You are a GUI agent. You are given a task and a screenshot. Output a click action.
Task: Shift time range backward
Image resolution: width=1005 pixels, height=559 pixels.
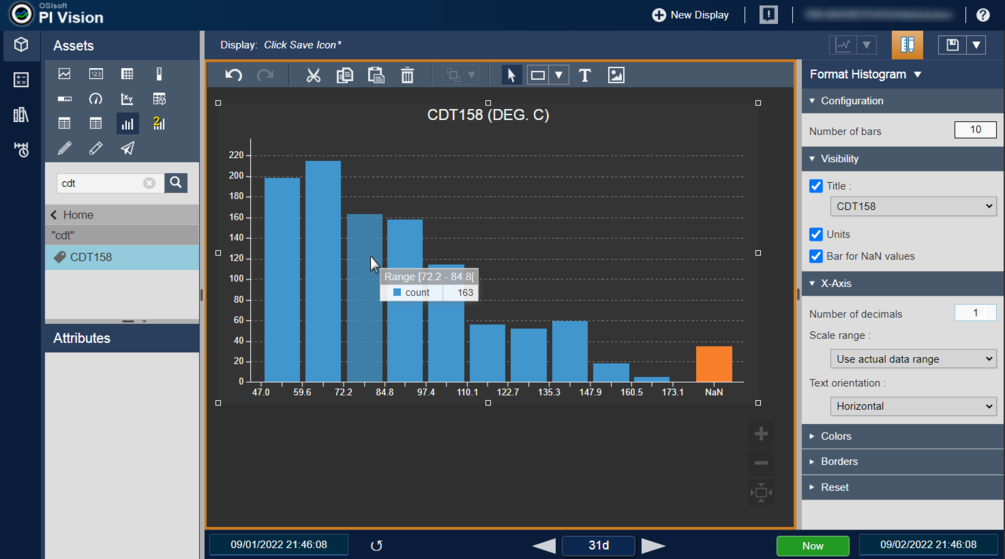pos(544,546)
